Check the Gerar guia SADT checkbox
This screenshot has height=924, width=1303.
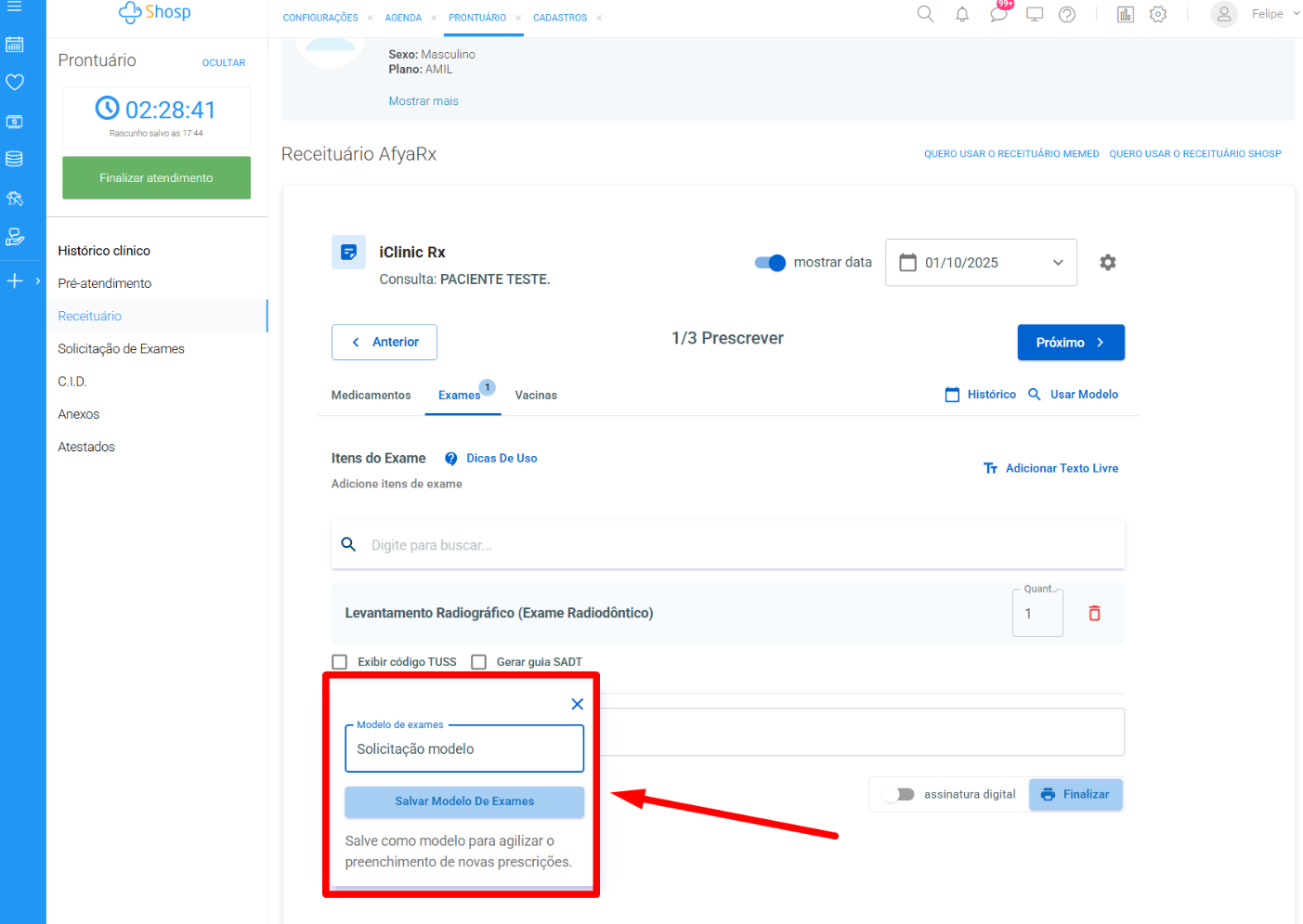coord(479,662)
